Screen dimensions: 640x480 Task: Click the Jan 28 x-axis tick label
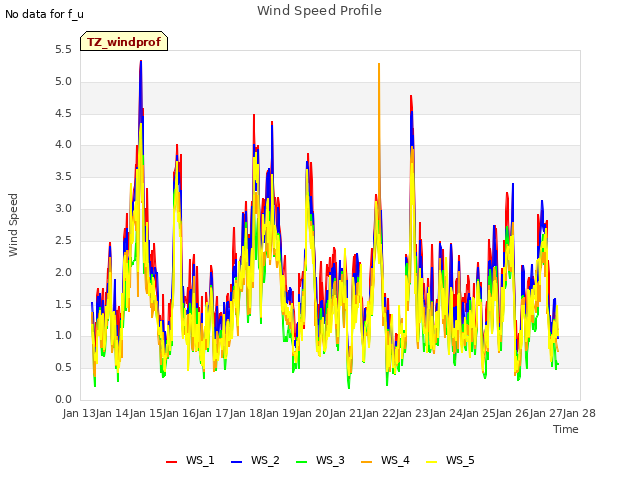(579, 413)
